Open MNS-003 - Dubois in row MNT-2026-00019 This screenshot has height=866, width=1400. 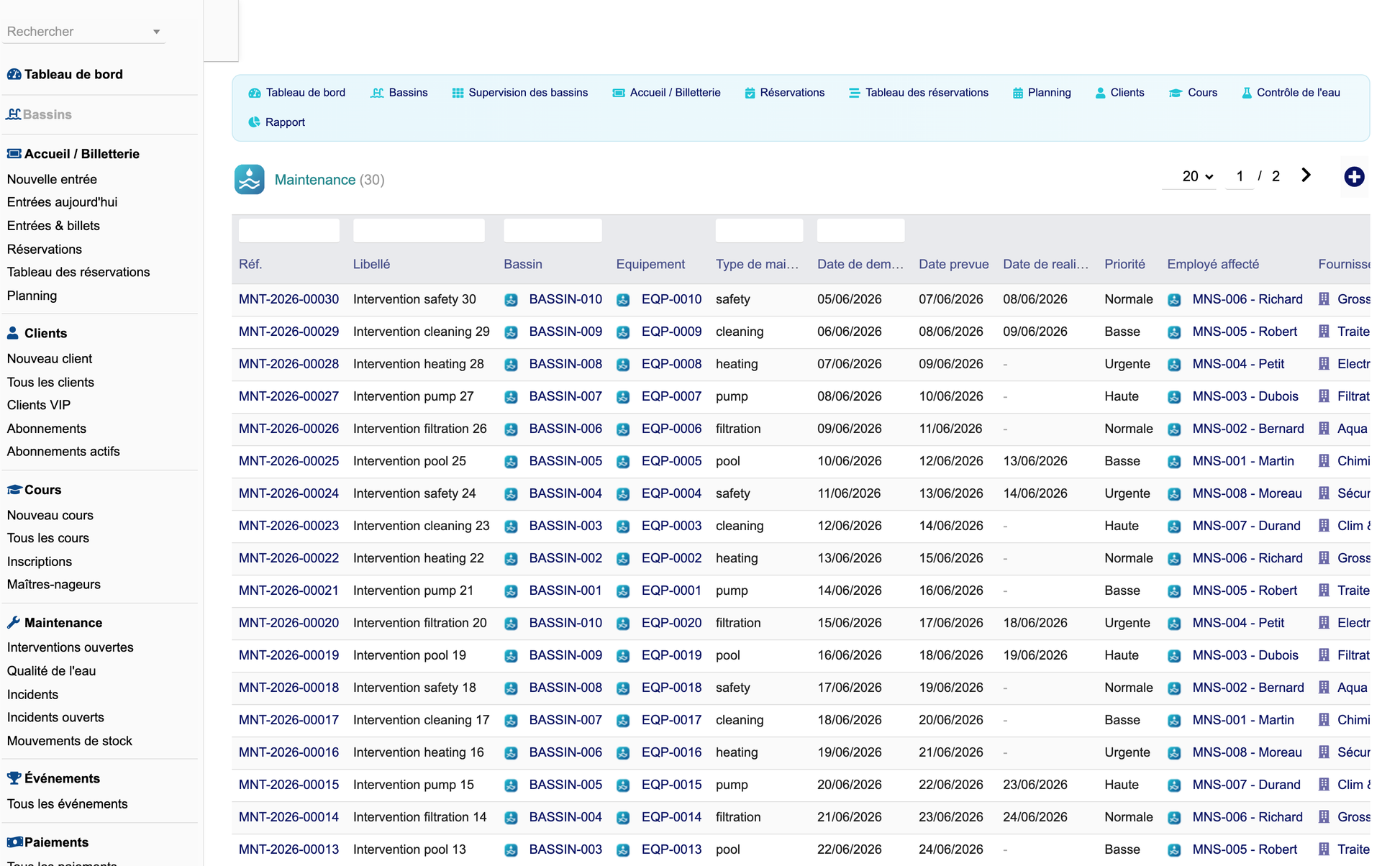[1245, 655]
